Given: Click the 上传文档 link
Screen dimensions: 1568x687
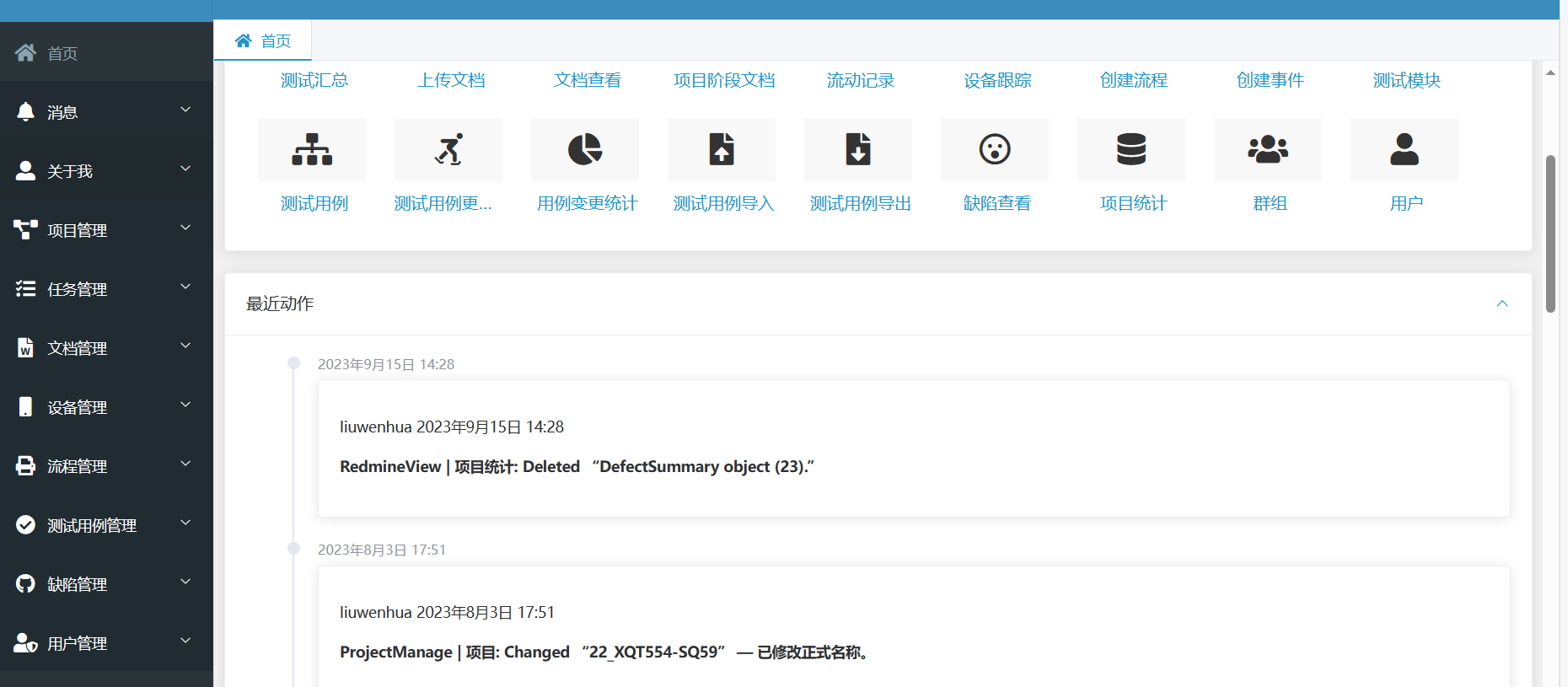Looking at the screenshot, I should 451,80.
